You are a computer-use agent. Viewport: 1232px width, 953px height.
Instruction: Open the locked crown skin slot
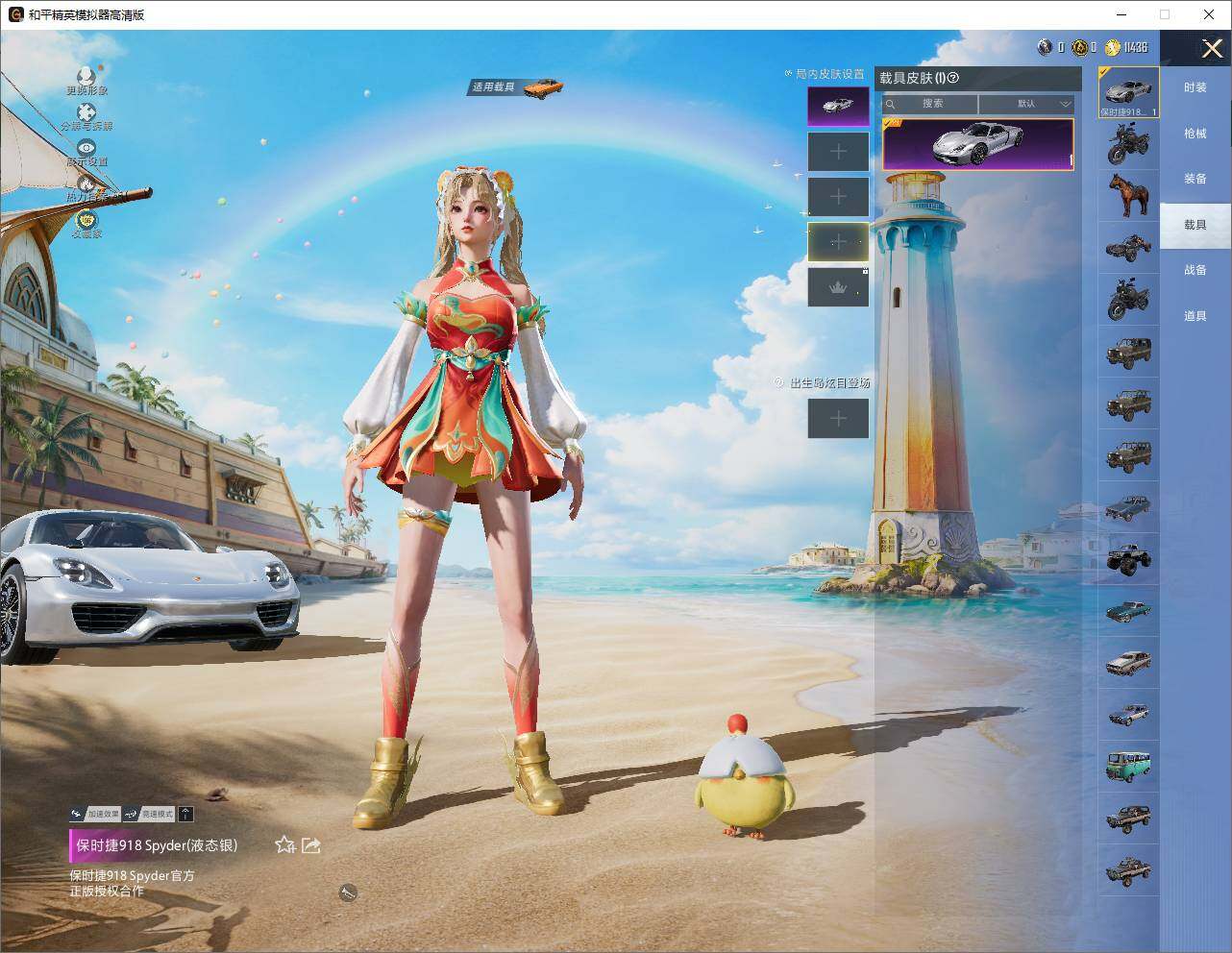coord(838,287)
